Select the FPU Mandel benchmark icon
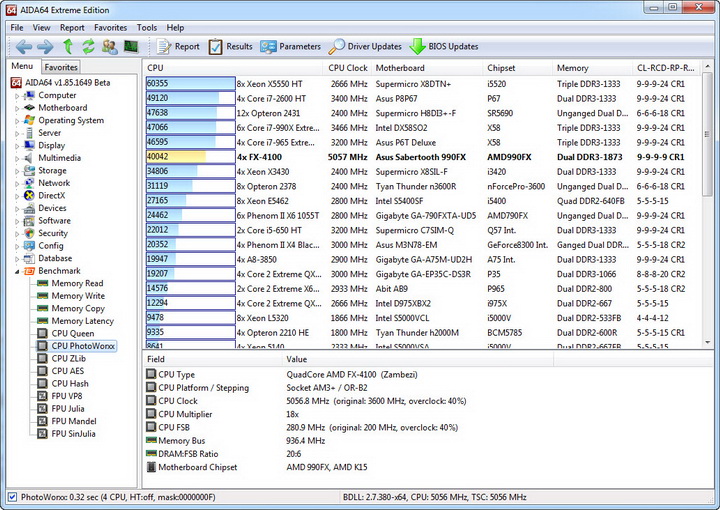The height and width of the screenshot is (510, 720). pos(43,421)
